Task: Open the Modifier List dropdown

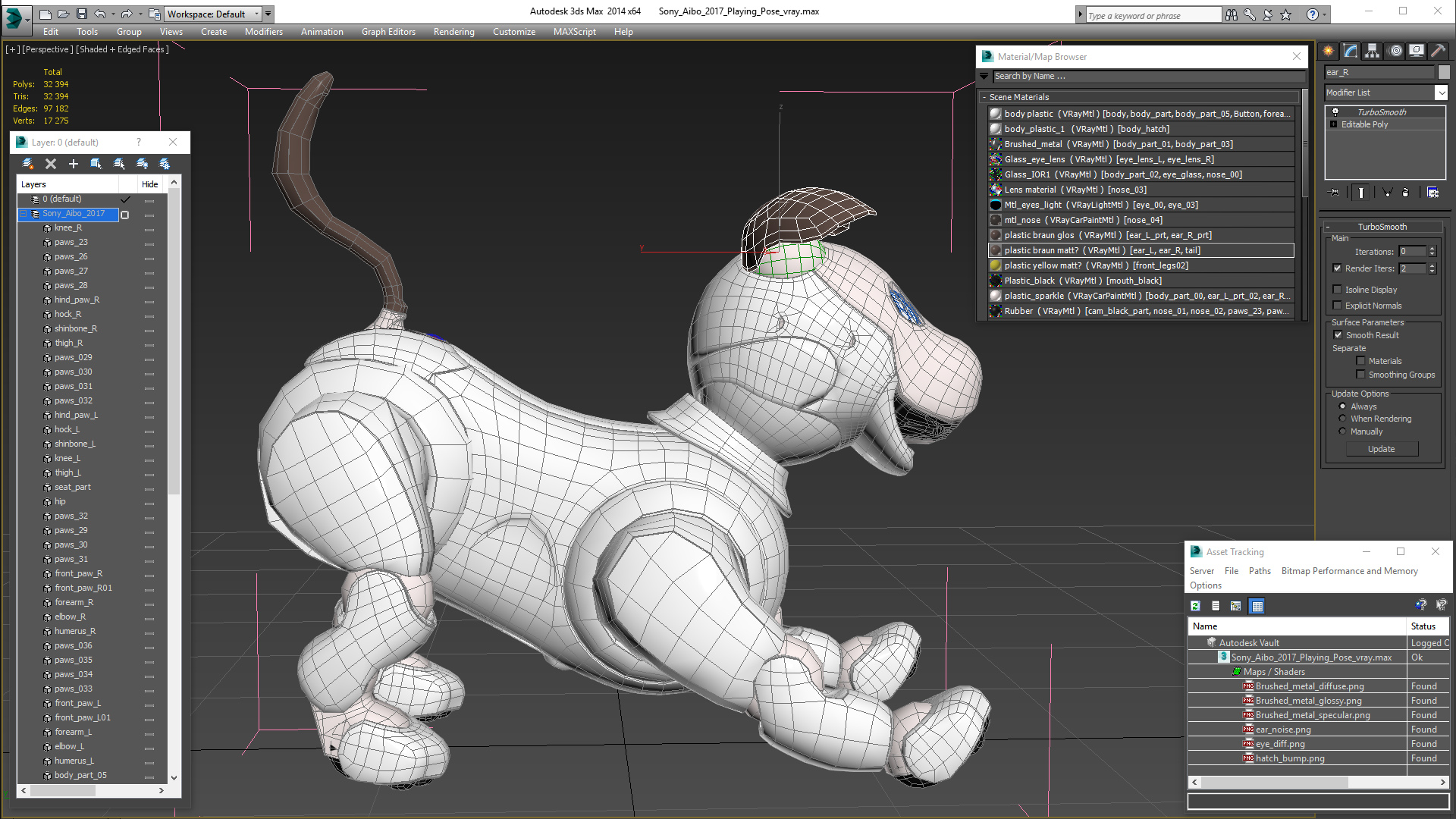Action: (x=1385, y=93)
